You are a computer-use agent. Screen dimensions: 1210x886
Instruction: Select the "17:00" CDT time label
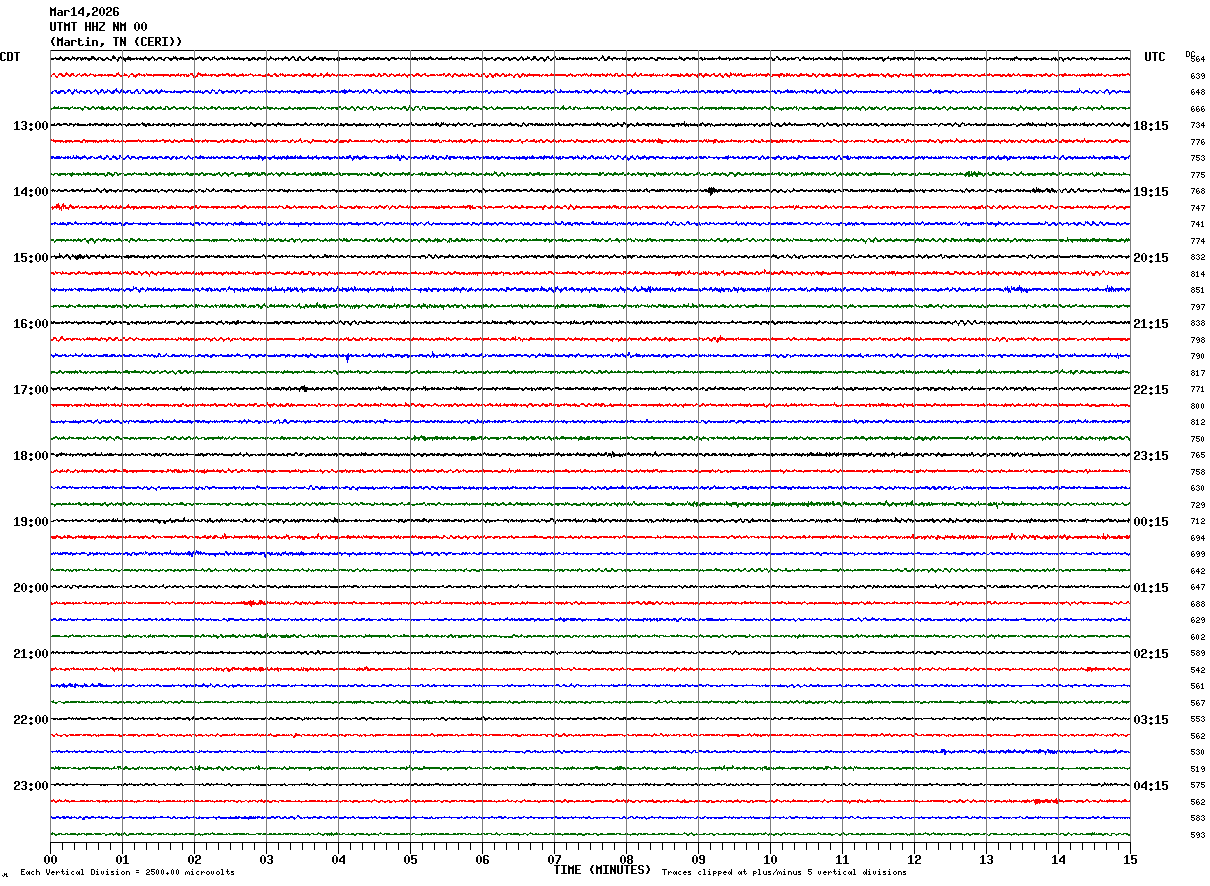[x=31, y=390]
